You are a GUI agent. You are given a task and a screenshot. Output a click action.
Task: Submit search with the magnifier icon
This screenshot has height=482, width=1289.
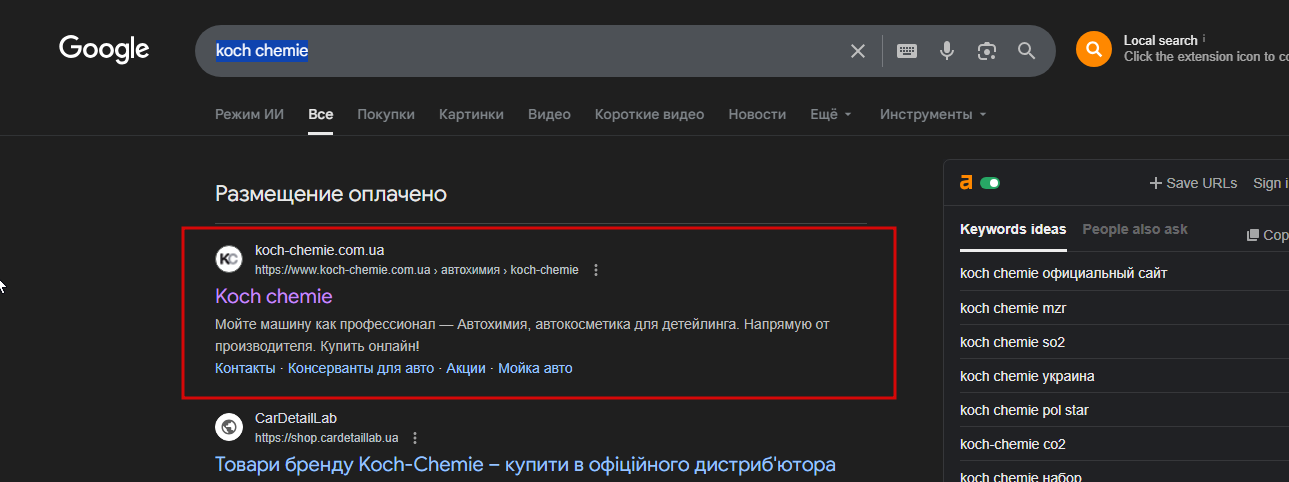coord(1027,51)
